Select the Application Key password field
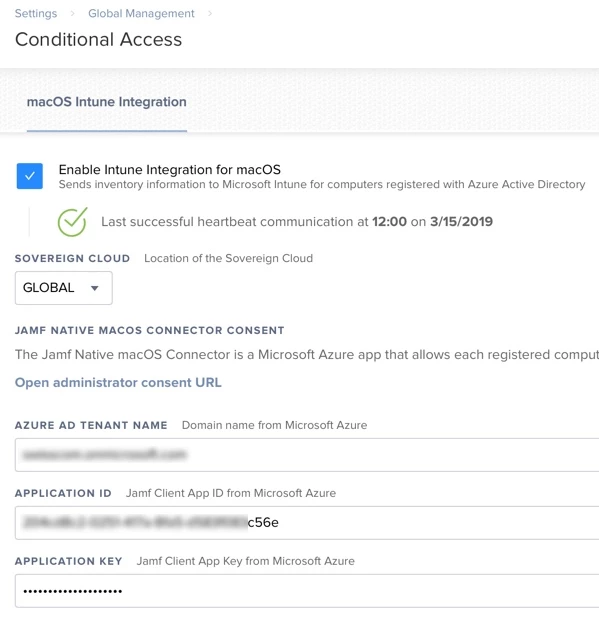This screenshot has width=599, height=621. coord(307,591)
